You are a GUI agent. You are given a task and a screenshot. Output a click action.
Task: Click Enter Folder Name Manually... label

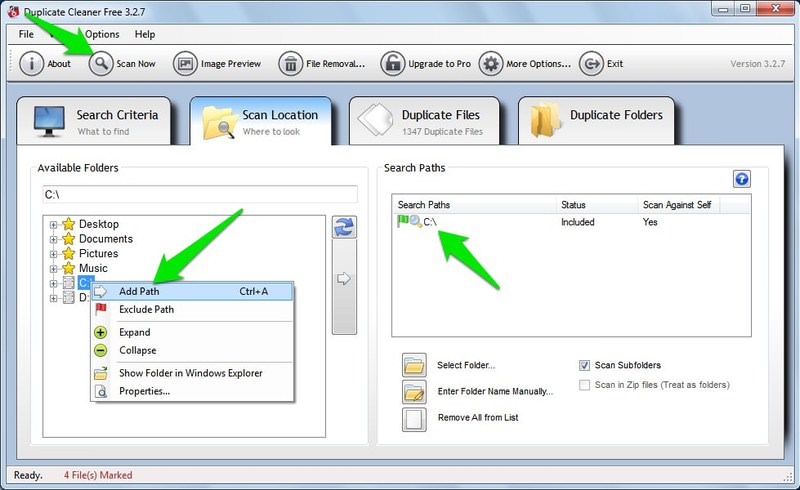pyautogui.click(x=495, y=391)
